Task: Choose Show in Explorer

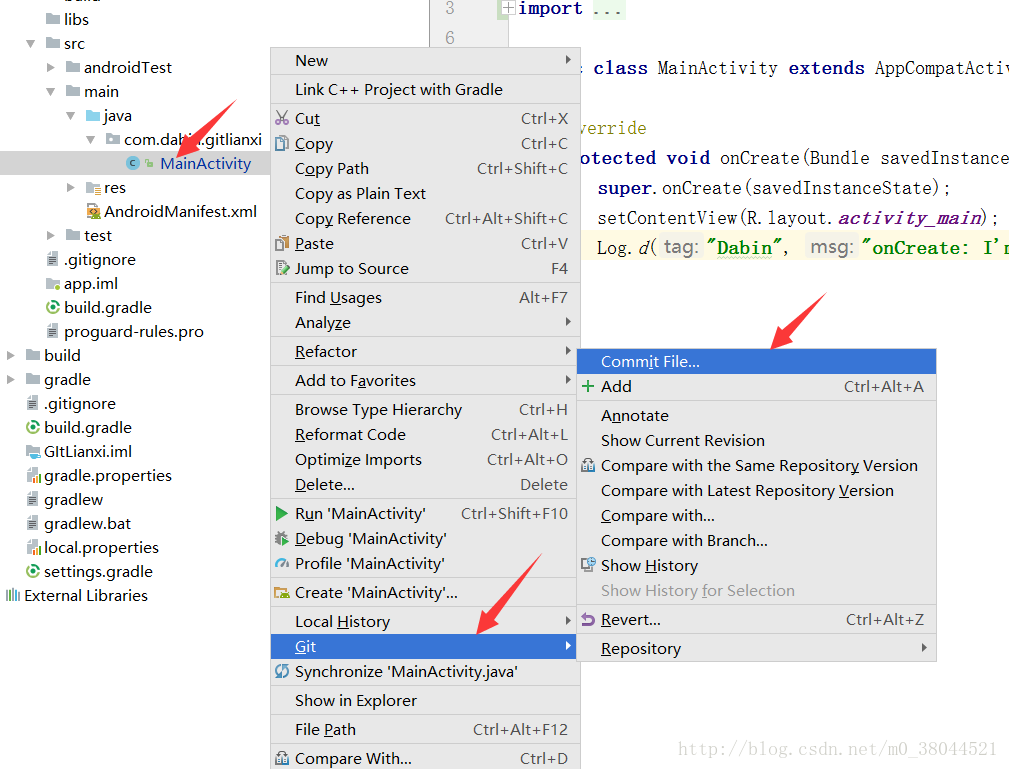Action: (425, 700)
